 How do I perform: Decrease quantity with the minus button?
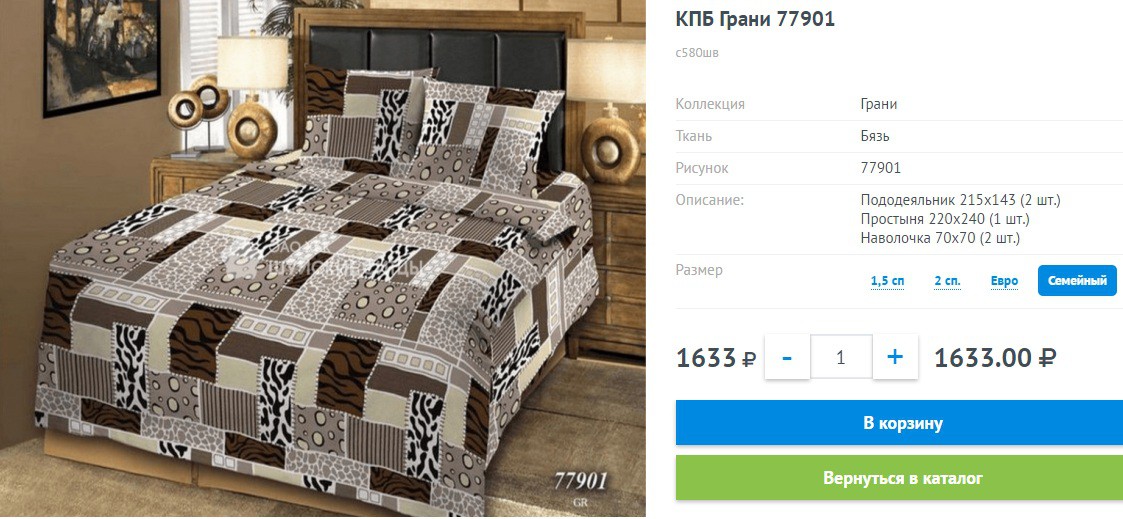point(787,356)
